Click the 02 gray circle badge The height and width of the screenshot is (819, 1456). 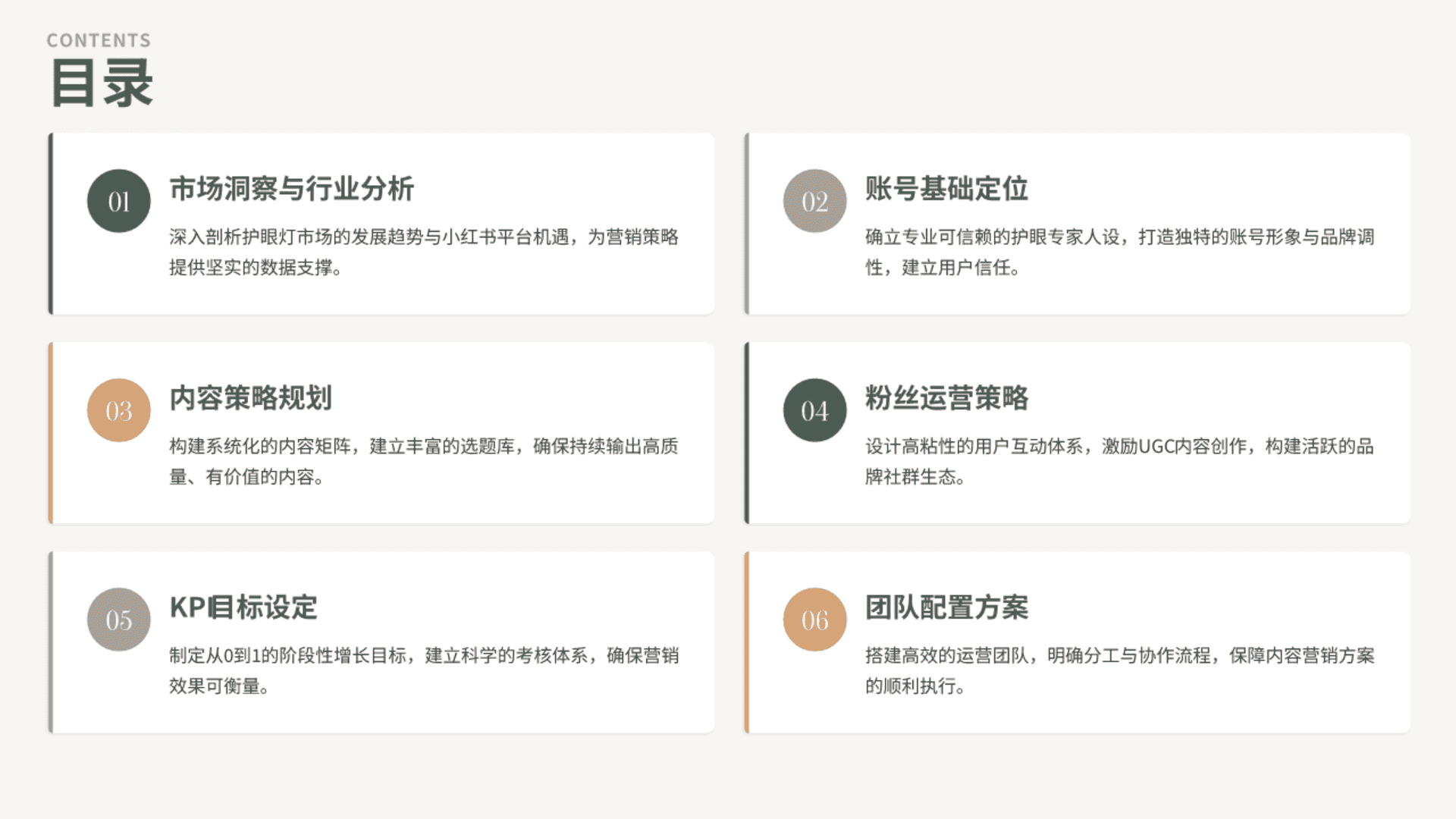[x=814, y=201]
